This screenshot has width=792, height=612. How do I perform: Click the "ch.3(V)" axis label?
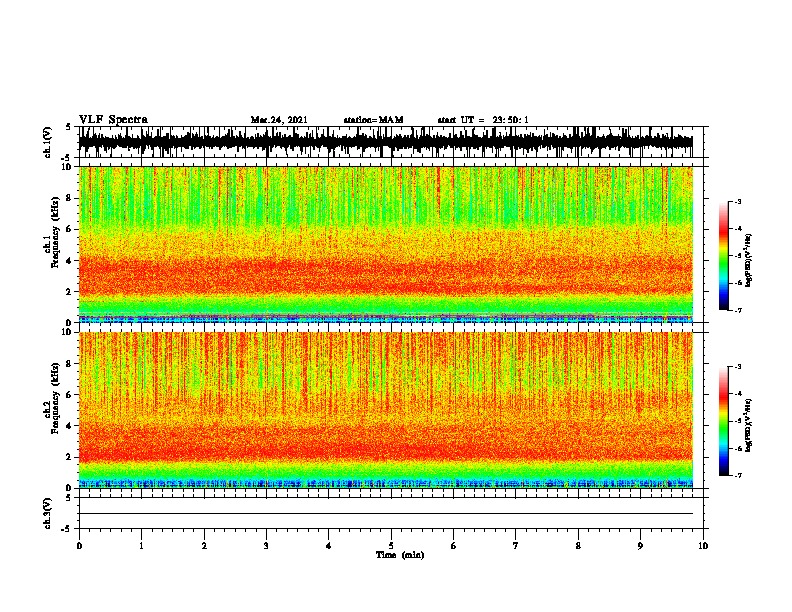(48, 514)
